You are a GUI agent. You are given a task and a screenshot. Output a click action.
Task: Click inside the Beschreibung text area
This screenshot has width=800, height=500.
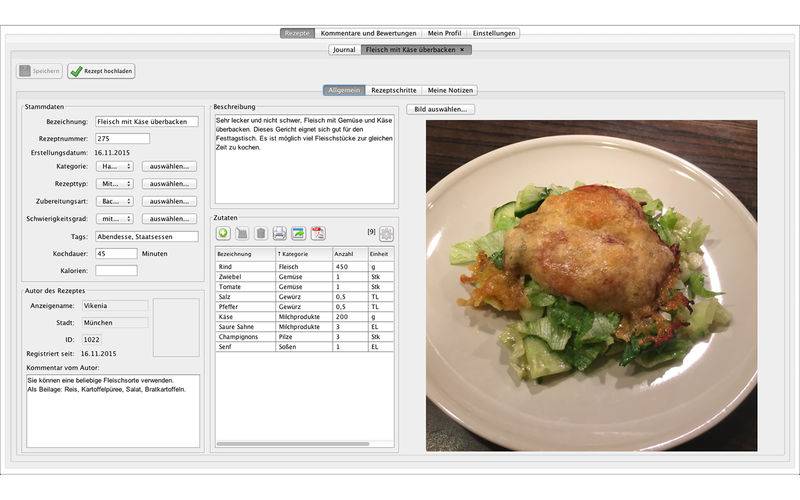(x=305, y=159)
